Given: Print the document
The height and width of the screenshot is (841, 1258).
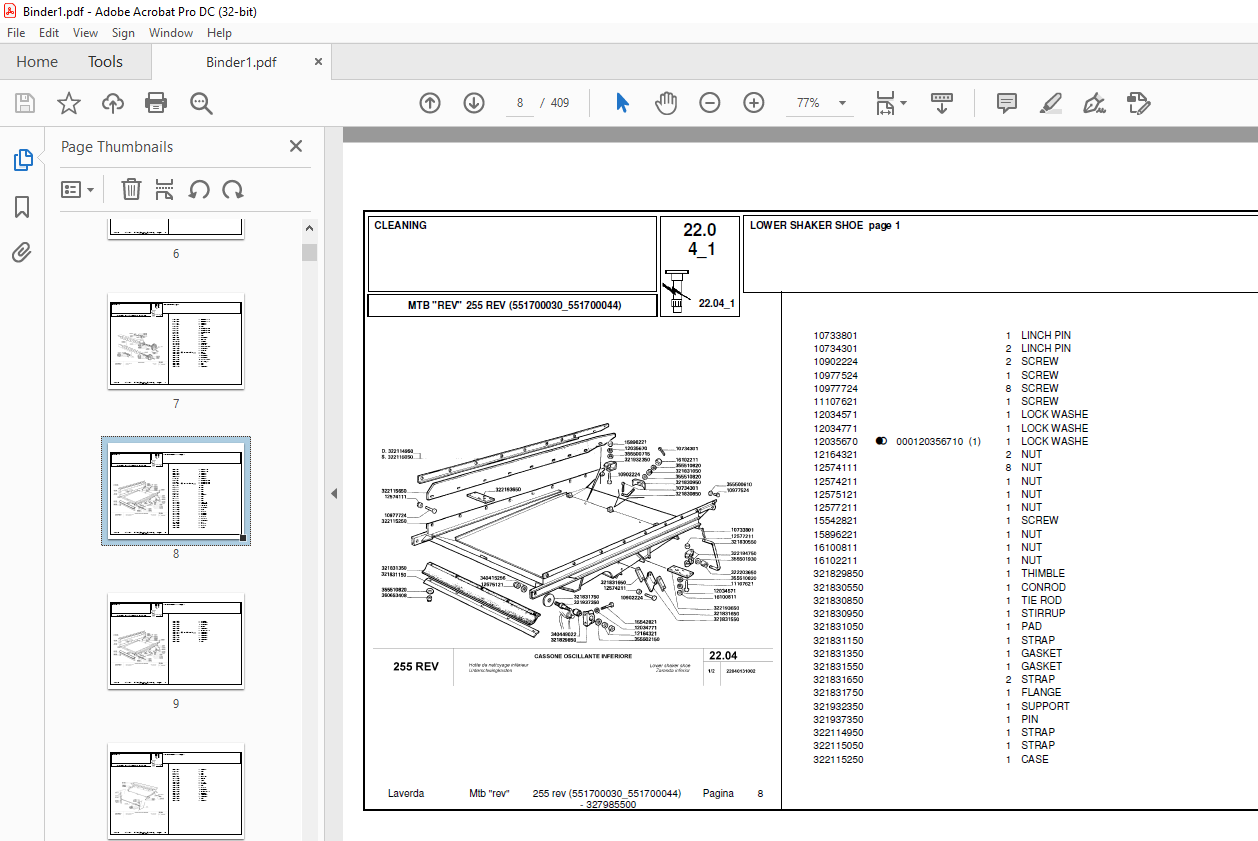Looking at the screenshot, I should 156,103.
